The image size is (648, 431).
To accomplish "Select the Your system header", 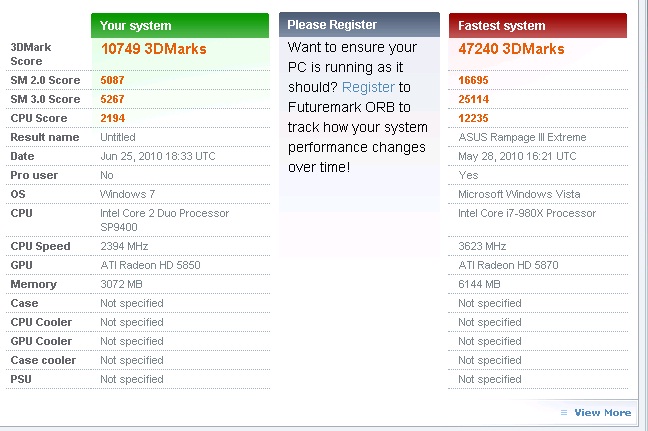I will [180, 26].
